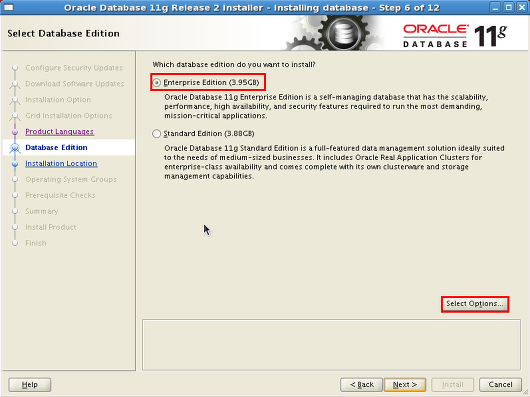Click the 'Grid Installation Options' step text
This screenshot has height=397, width=530.
coord(69,116)
